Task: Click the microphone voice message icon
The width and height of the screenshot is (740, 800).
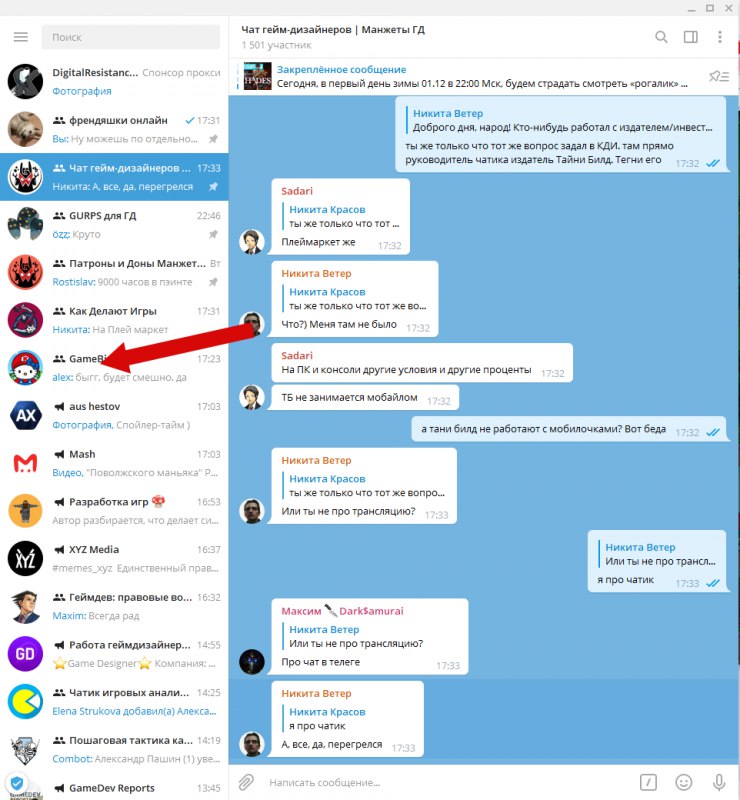Action: [719, 782]
